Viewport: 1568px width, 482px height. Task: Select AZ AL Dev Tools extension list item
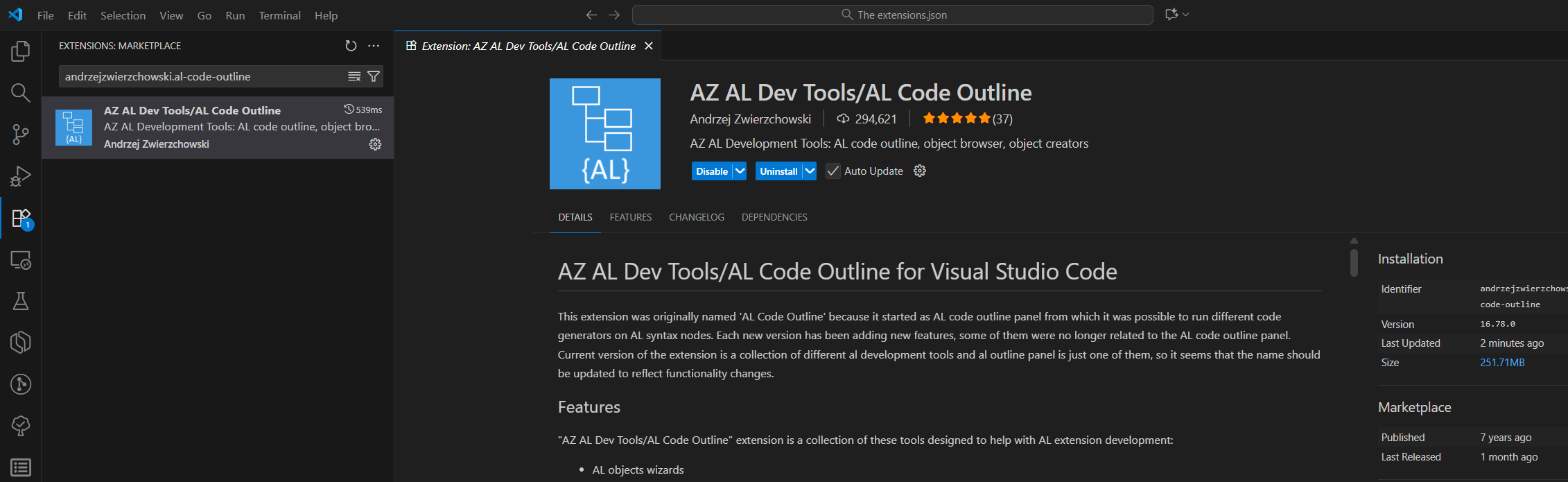(x=218, y=128)
